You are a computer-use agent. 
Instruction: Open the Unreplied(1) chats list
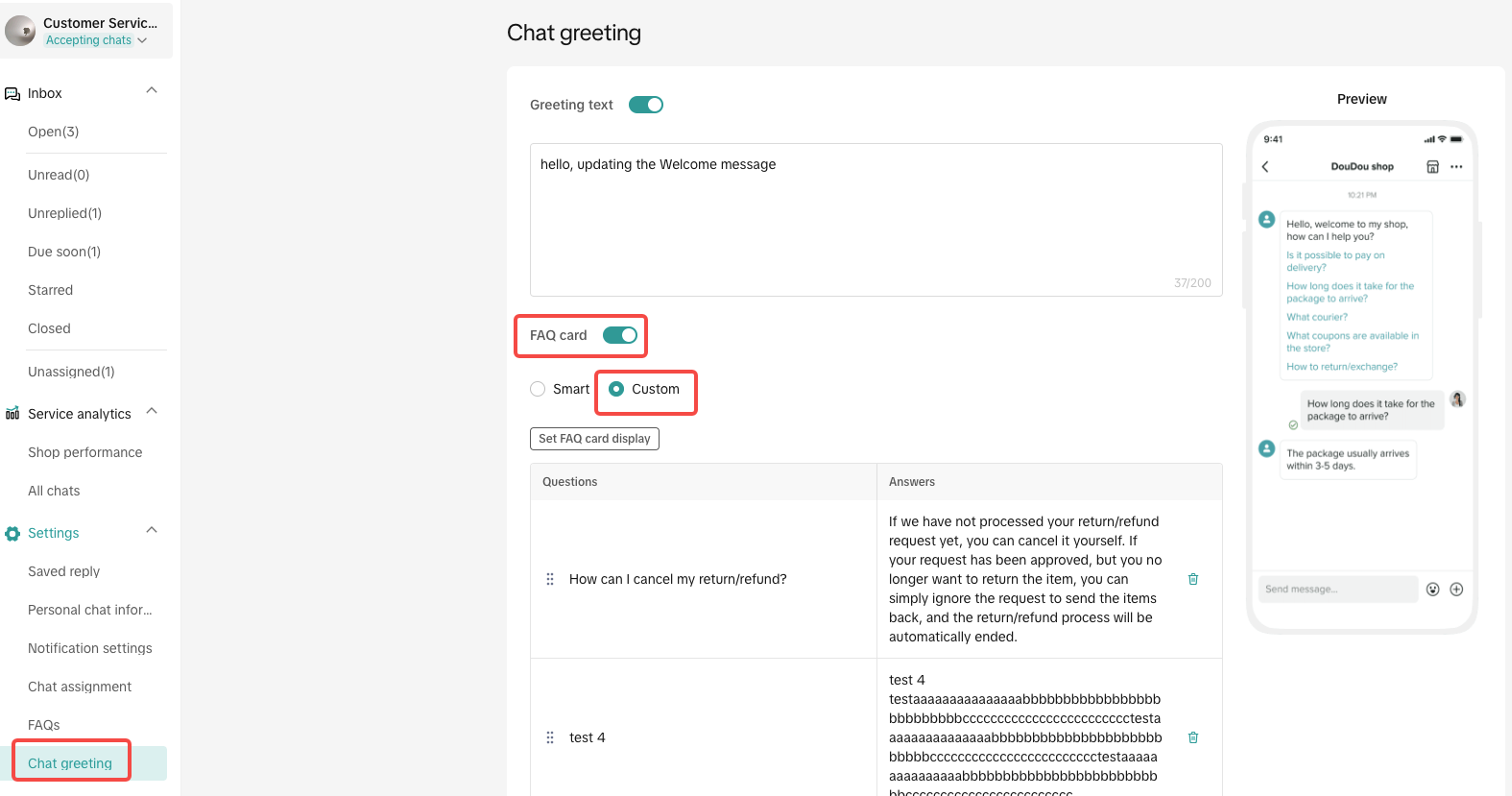[x=64, y=213]
